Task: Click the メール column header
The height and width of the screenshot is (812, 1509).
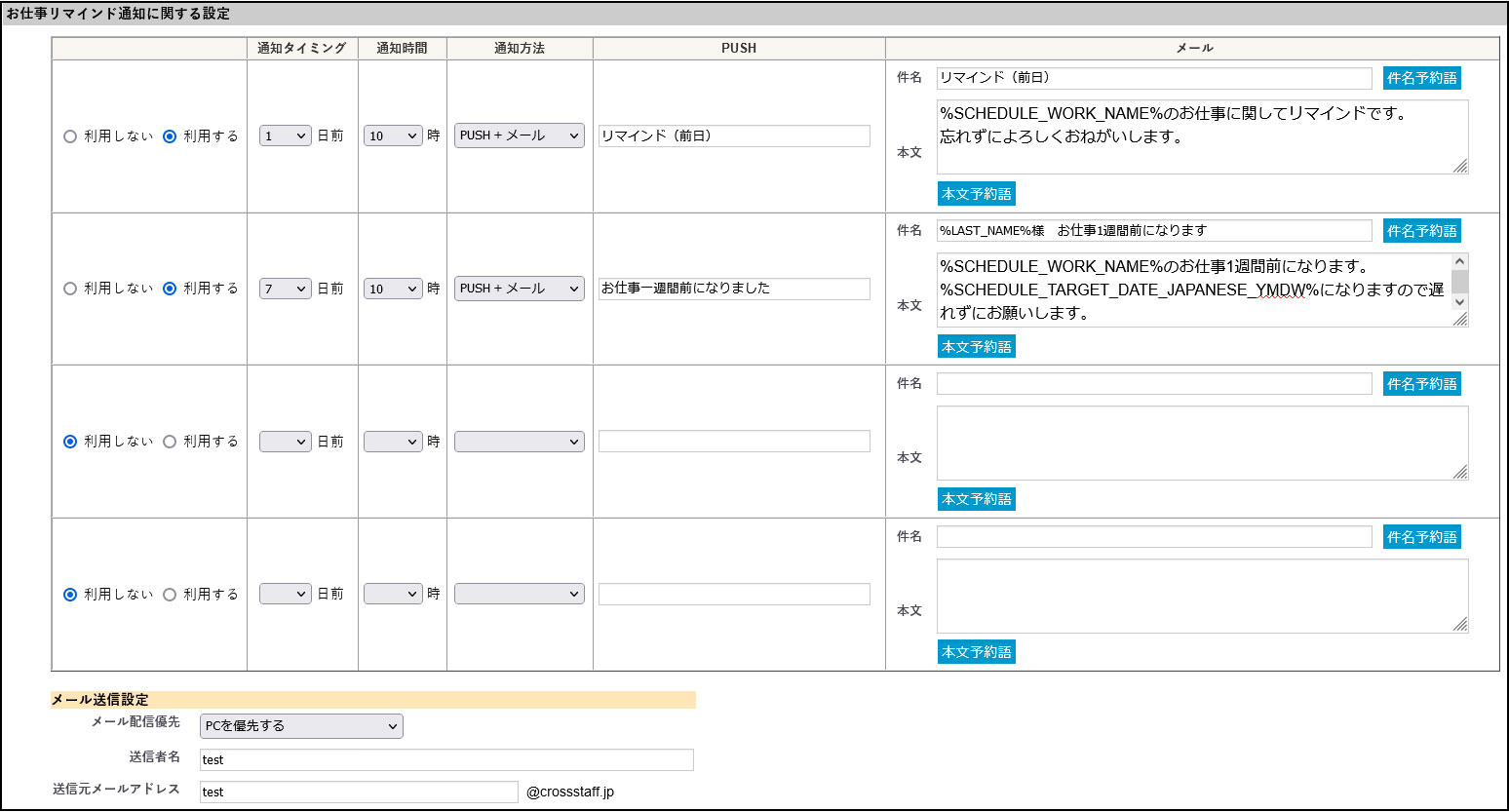Action: pos(1194,48)
